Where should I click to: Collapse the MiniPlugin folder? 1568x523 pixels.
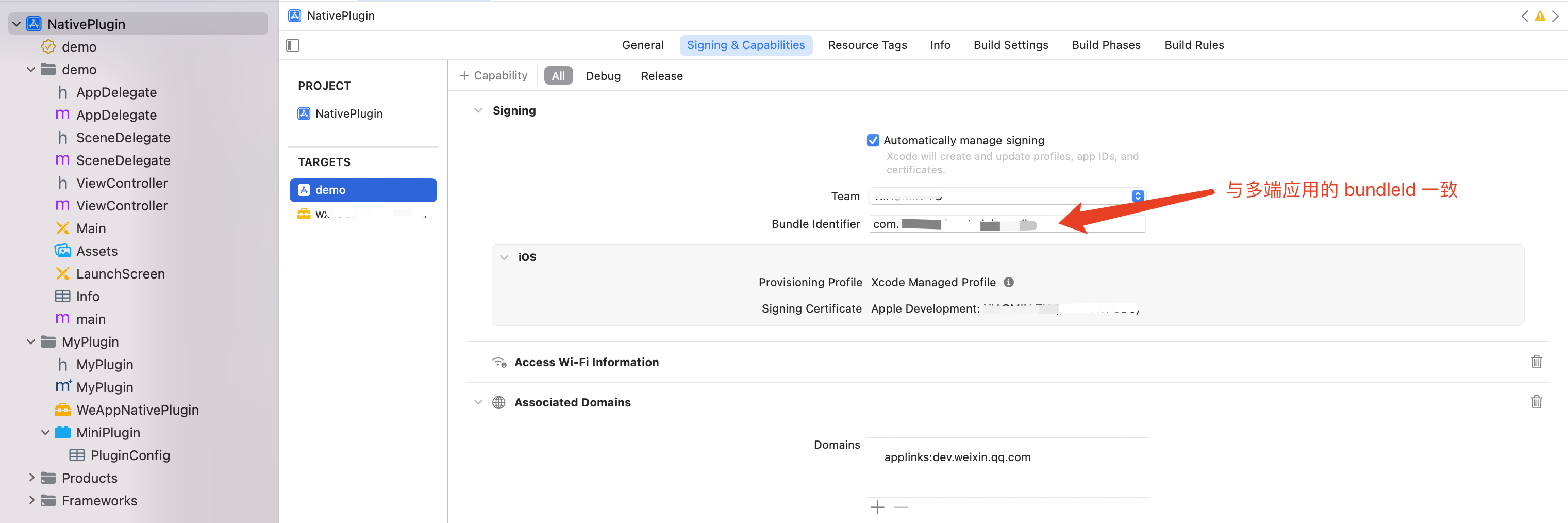point(46,432)
